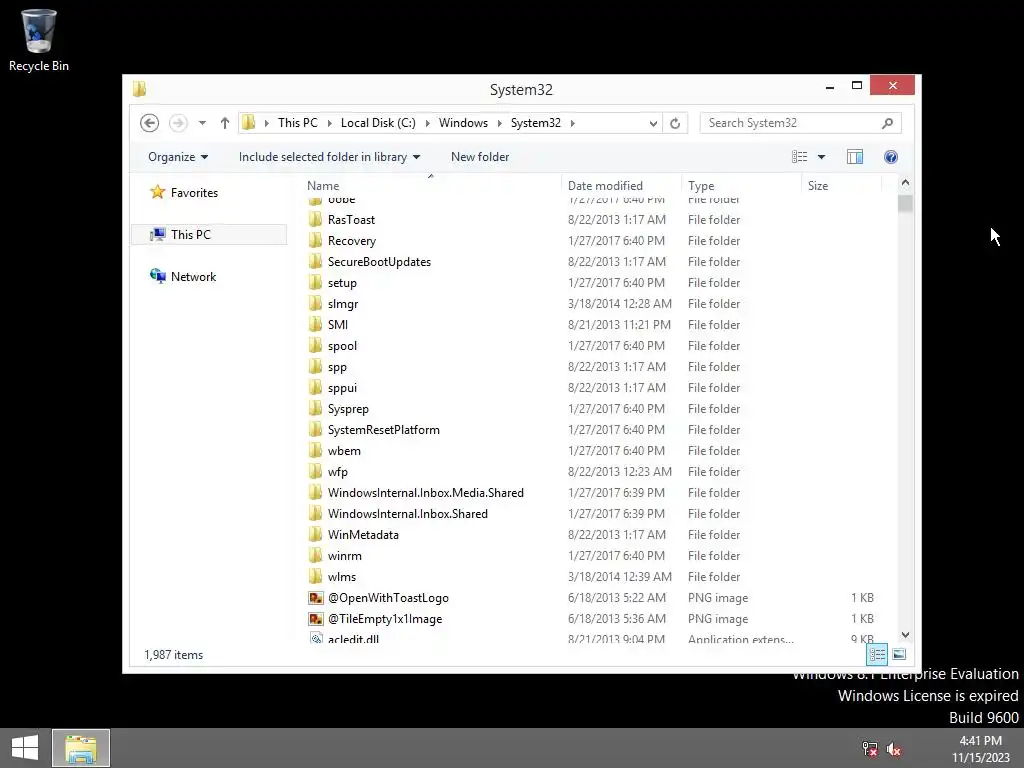Select the @TileEmpty1x1Image PNG file icon
1024x768 pixels.
point(316,618)
